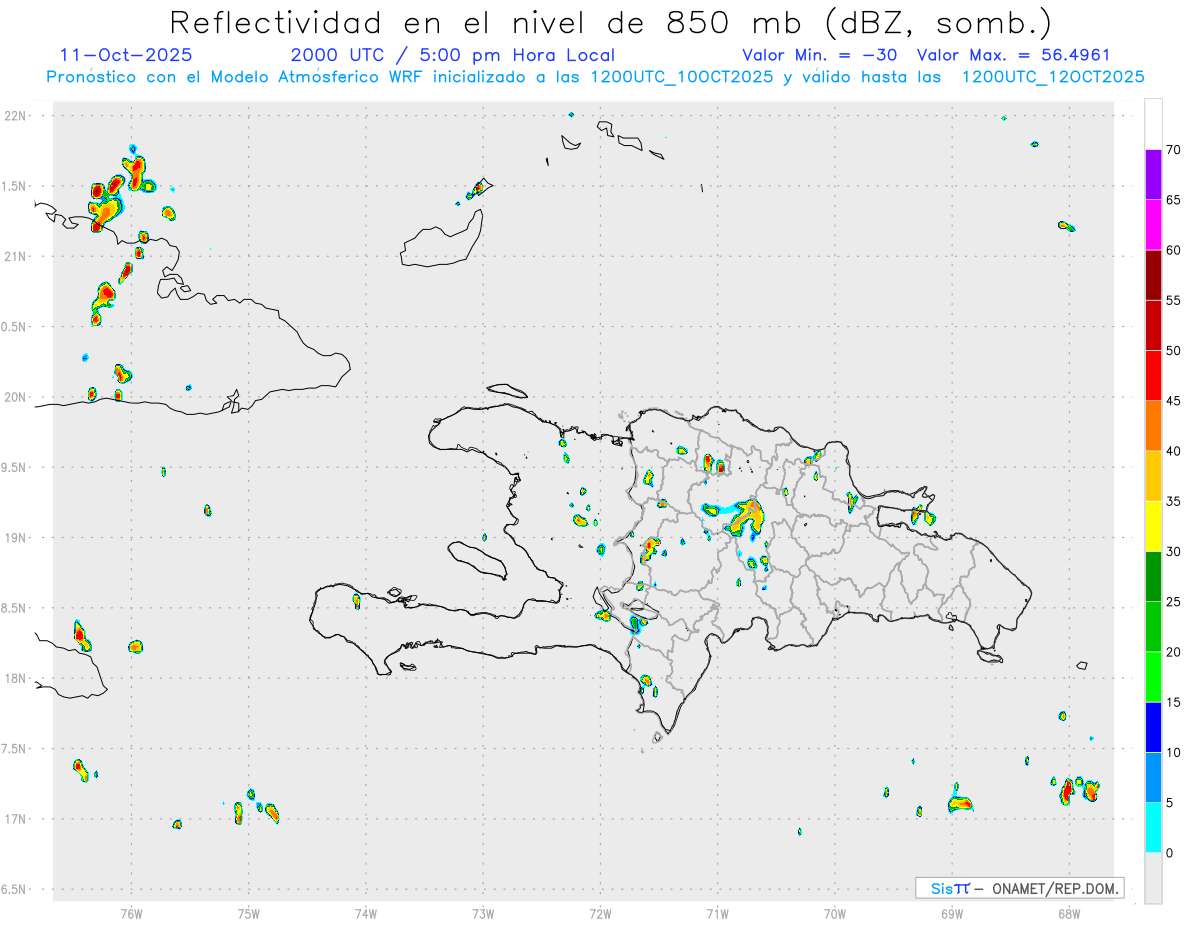Click the '17N' latitude label
The image size is (1200, 927).
point(17,819)
